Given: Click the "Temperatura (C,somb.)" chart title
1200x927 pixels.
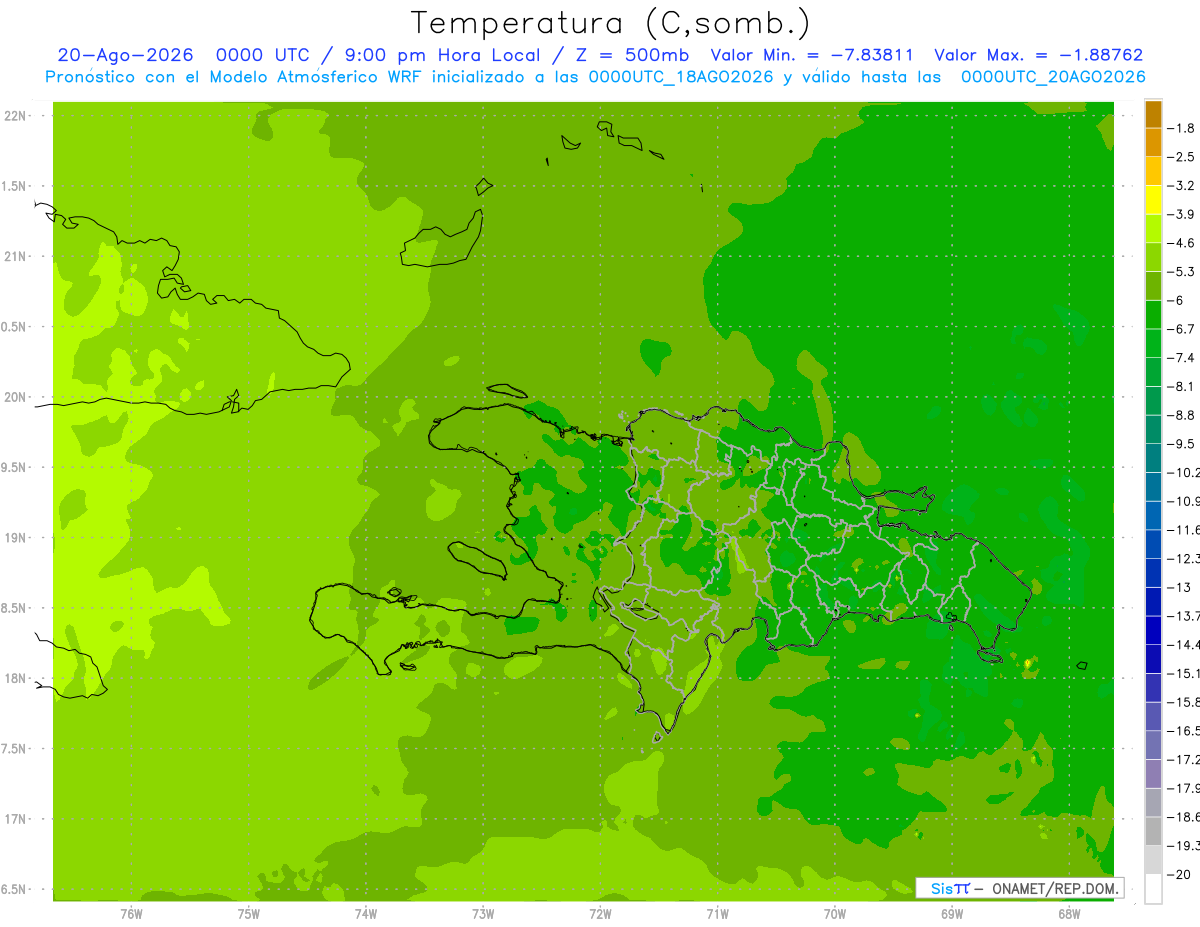Looking at the screenshot, I should point(611,23).
